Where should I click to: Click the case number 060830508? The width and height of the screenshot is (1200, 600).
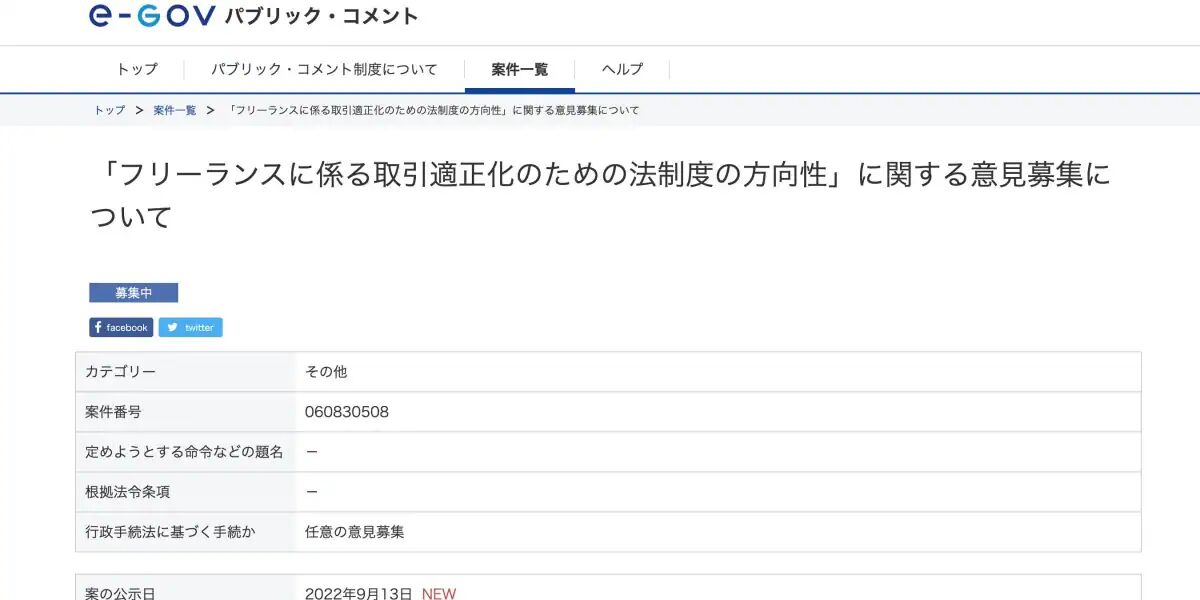tap(347, 412)
